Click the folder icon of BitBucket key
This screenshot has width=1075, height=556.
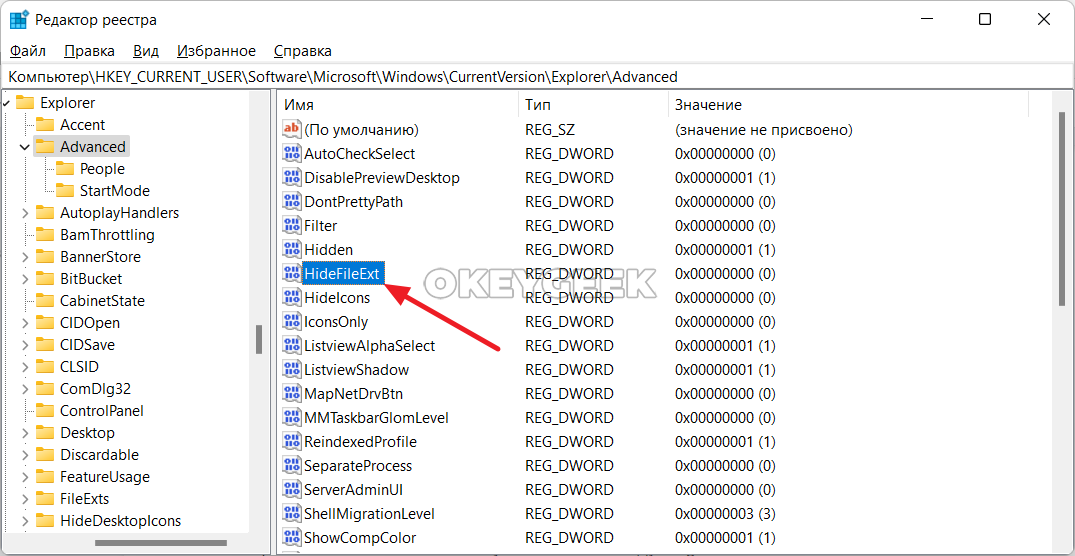(44, 279)
